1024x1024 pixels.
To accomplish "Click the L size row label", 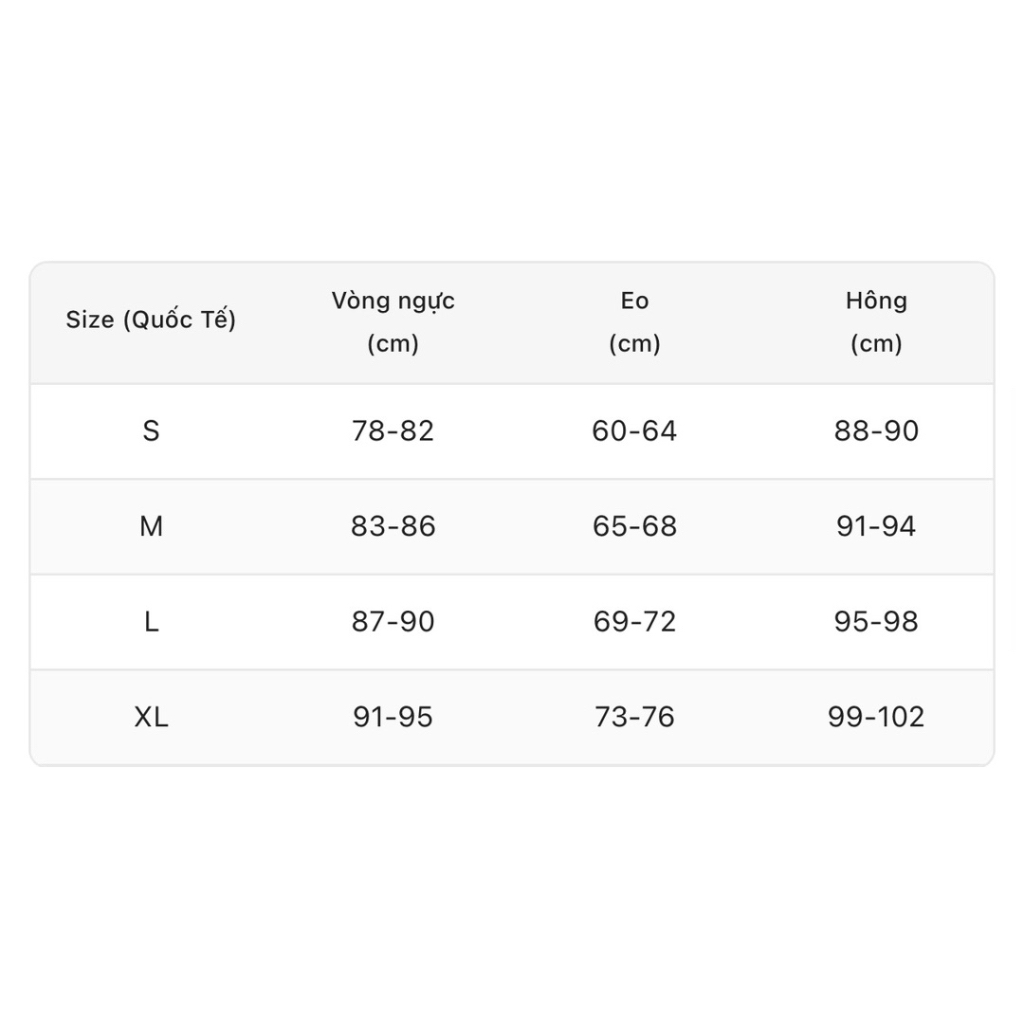I will 151,622.
